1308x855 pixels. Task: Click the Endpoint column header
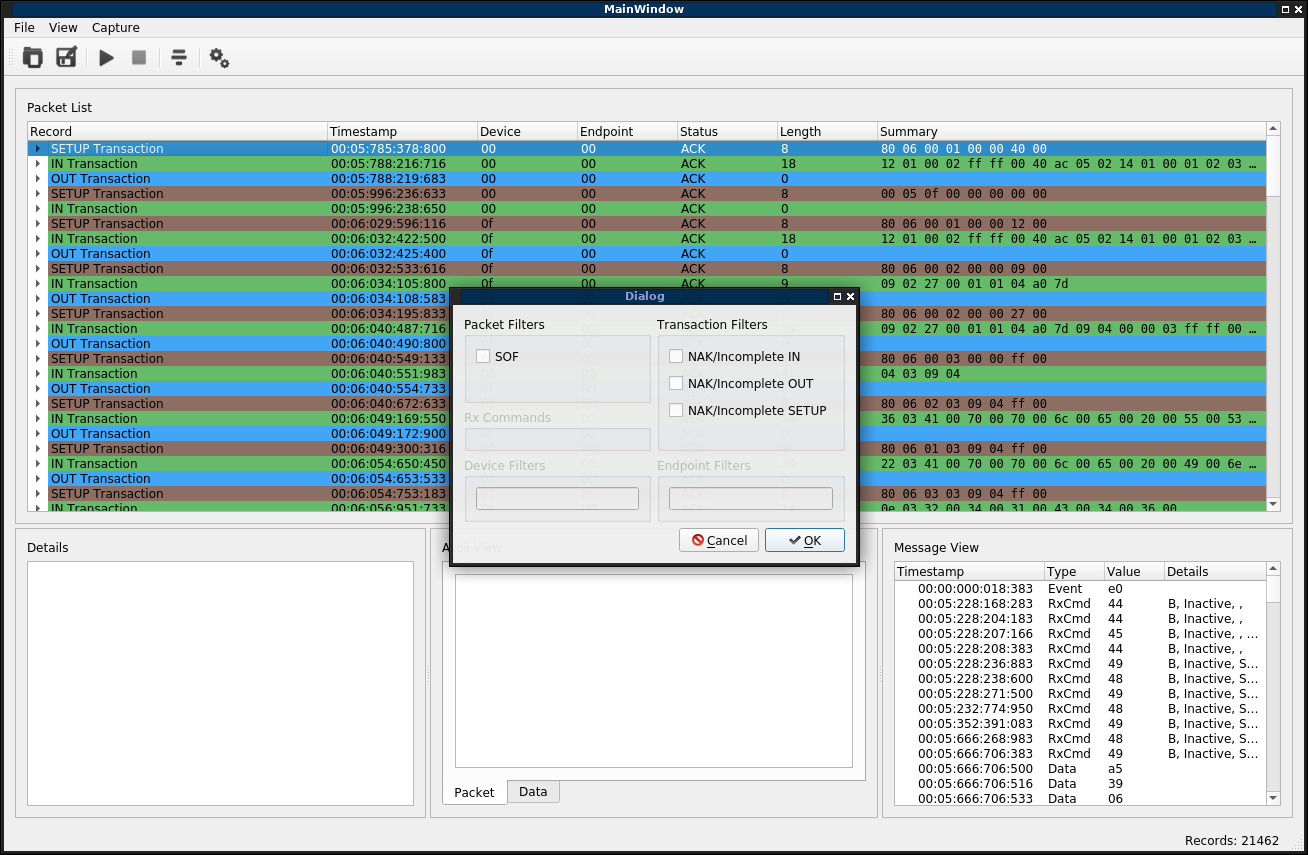coord(627,132)
